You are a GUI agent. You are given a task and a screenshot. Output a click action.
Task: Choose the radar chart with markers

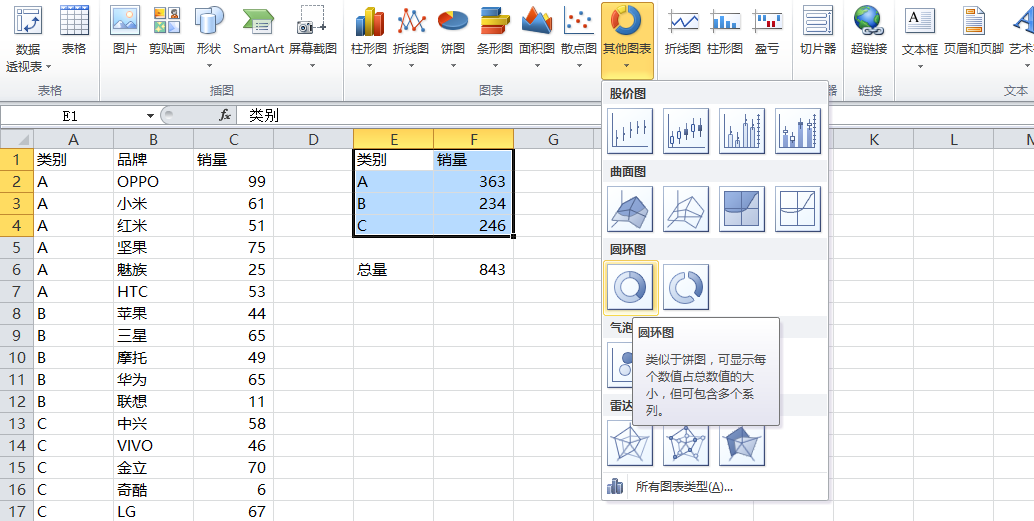pyautogui.click(x=686, y=444)
